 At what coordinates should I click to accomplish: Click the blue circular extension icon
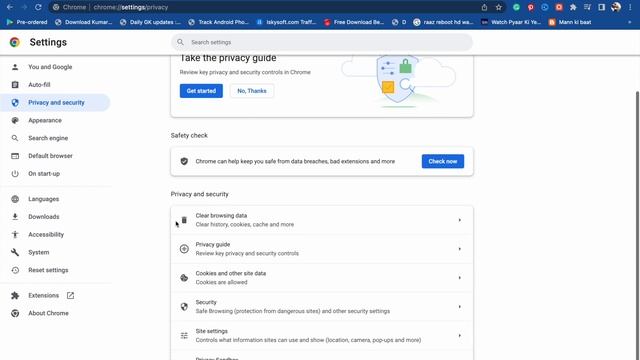tap(545, 7)
